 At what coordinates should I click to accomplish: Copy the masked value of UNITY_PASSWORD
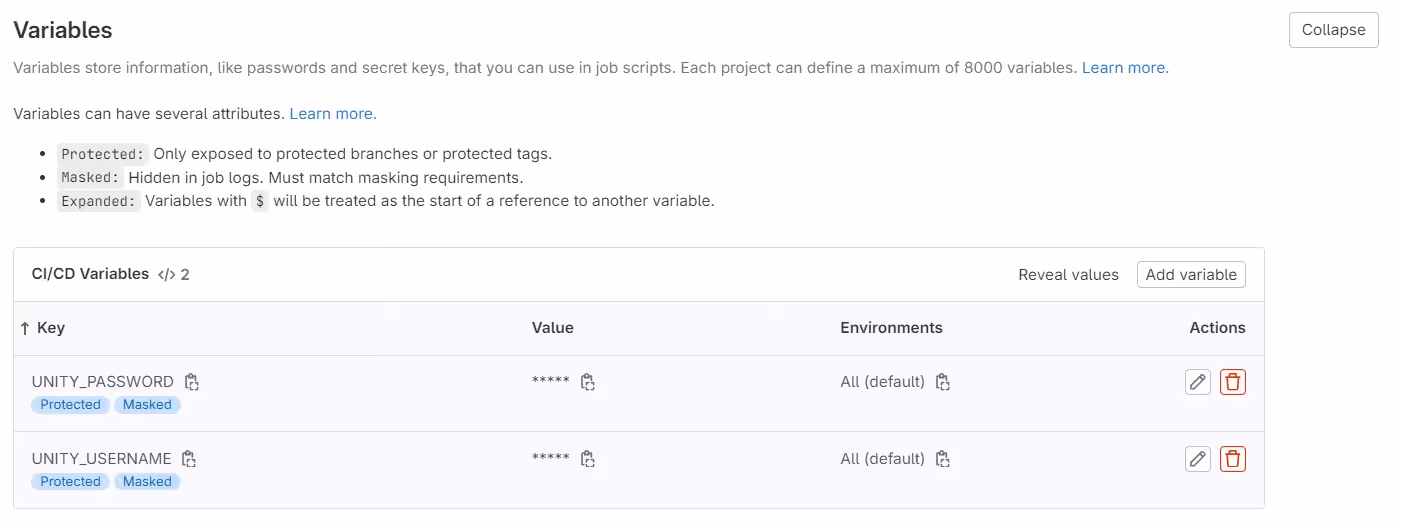(588, 382)
